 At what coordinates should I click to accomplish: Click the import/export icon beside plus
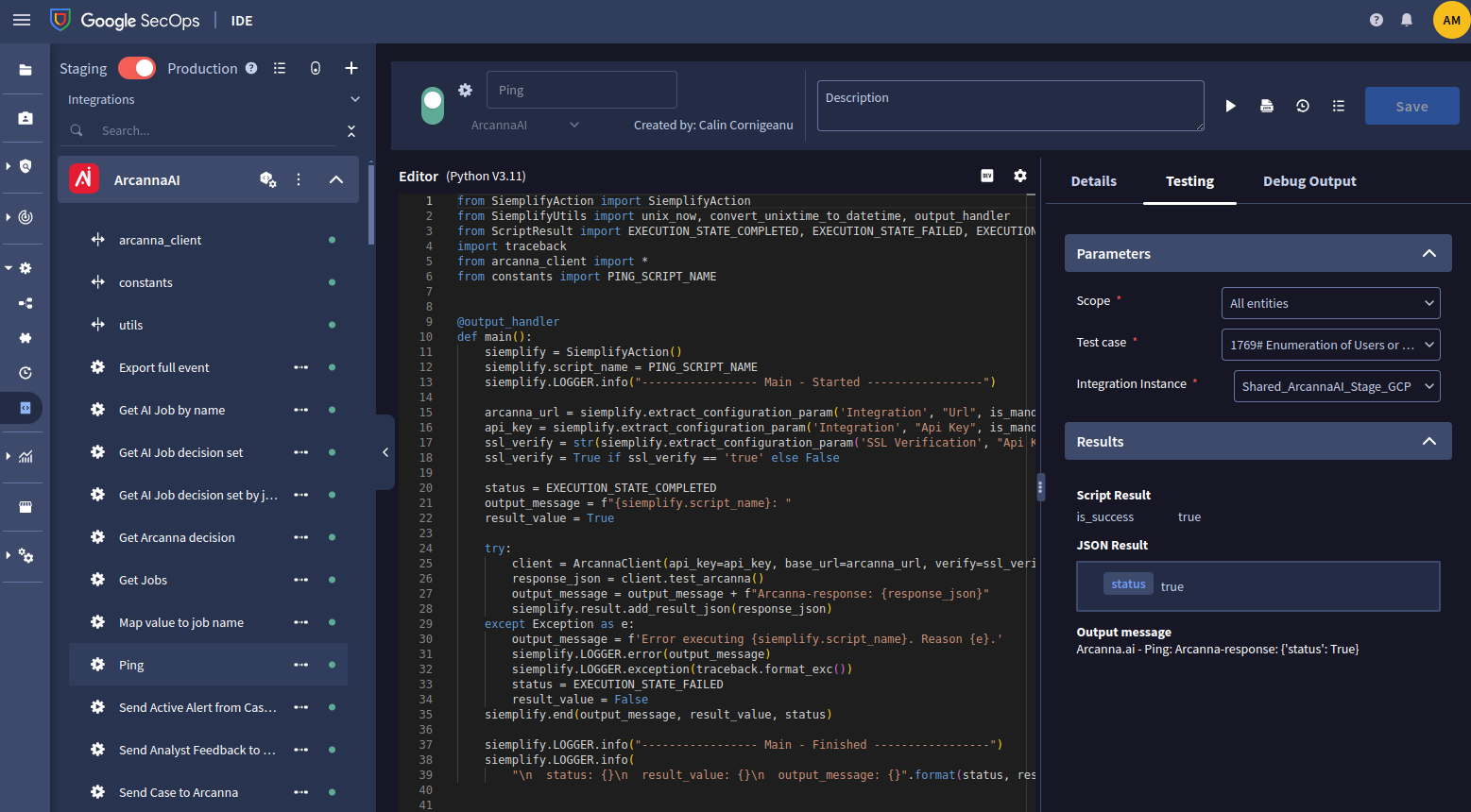(316, 68)
